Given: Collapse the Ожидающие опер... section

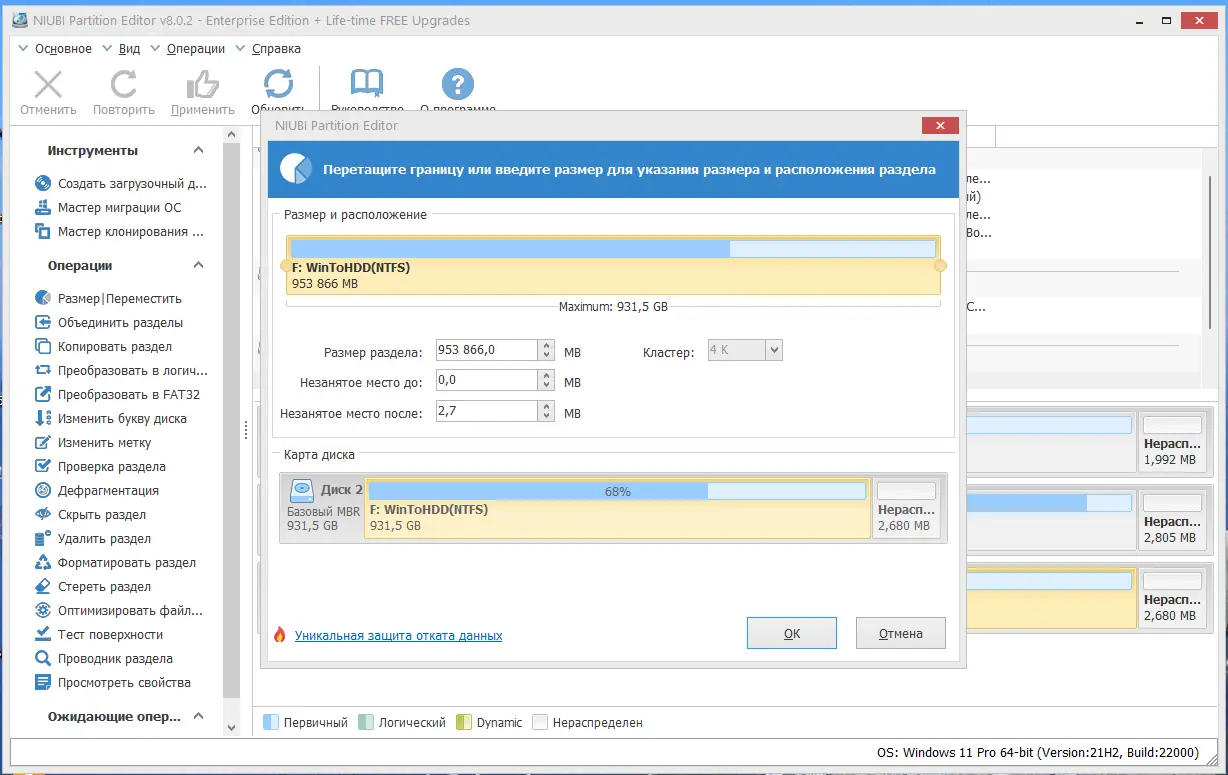Looking at the screenshot, I should [x=198, y=716].
